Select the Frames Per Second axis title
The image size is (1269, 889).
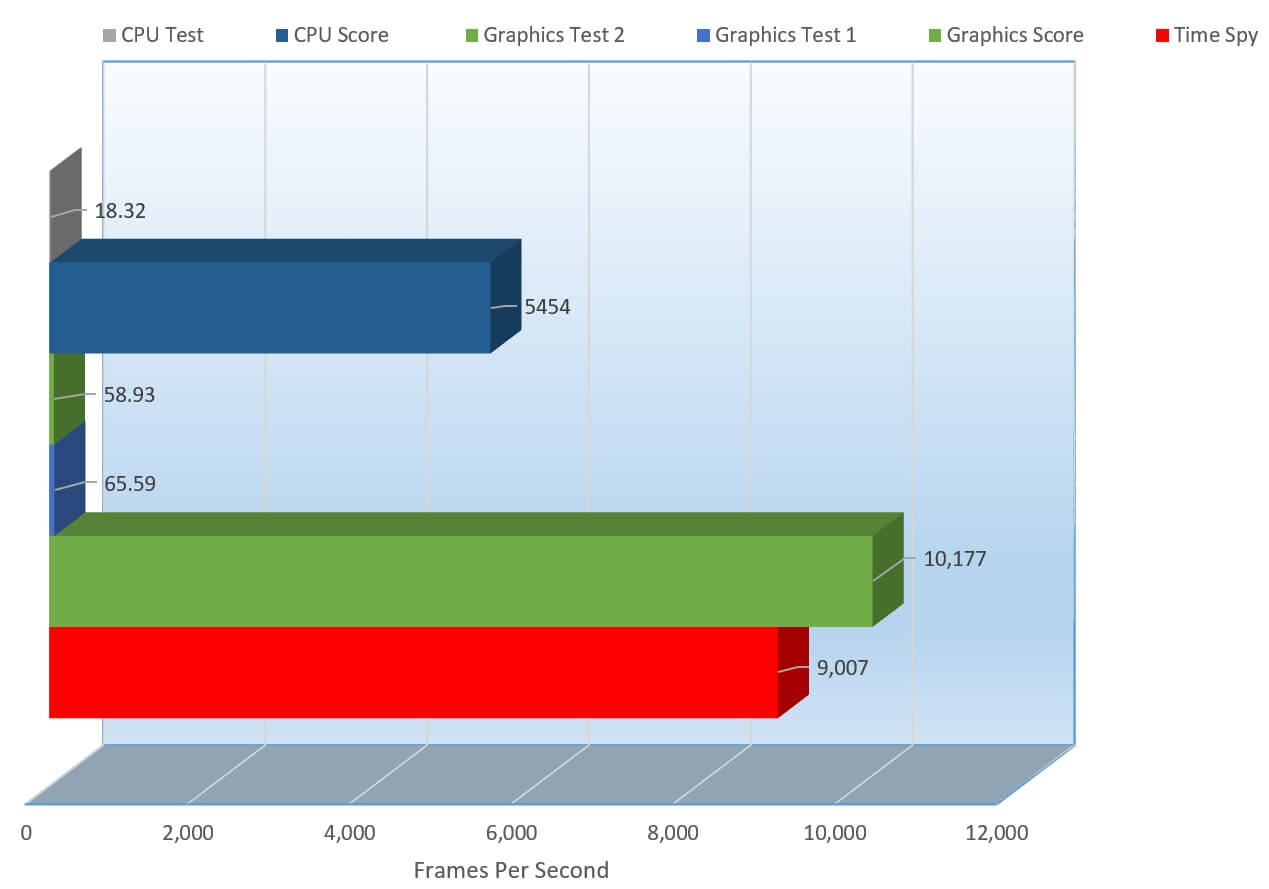pos(510,870)
